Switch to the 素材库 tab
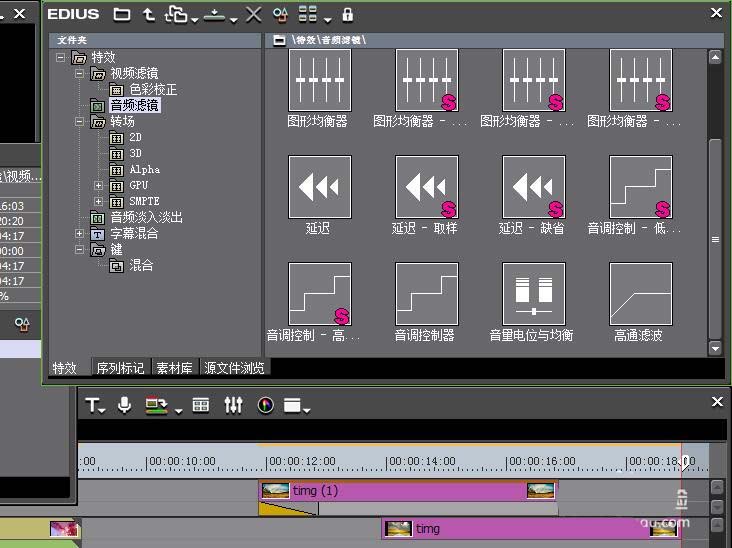Viewport: 732px width, 548px height. click(174, 368)
